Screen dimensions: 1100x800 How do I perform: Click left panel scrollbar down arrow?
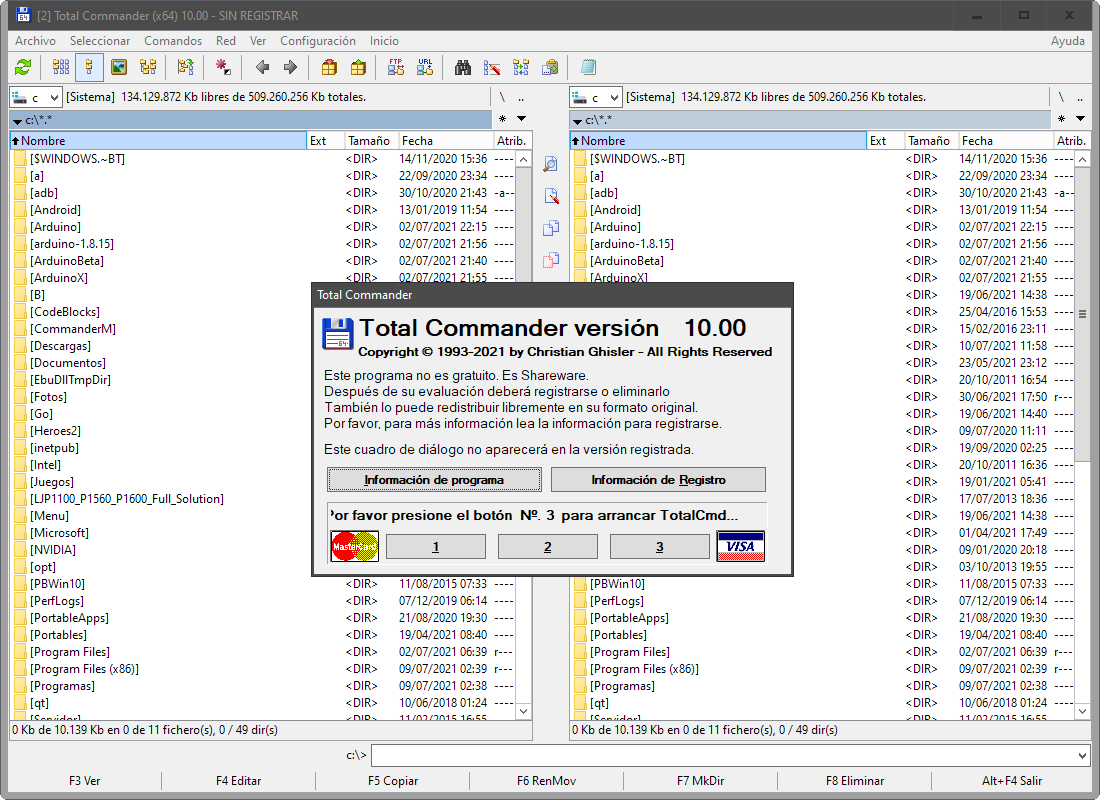pos(523,711)
